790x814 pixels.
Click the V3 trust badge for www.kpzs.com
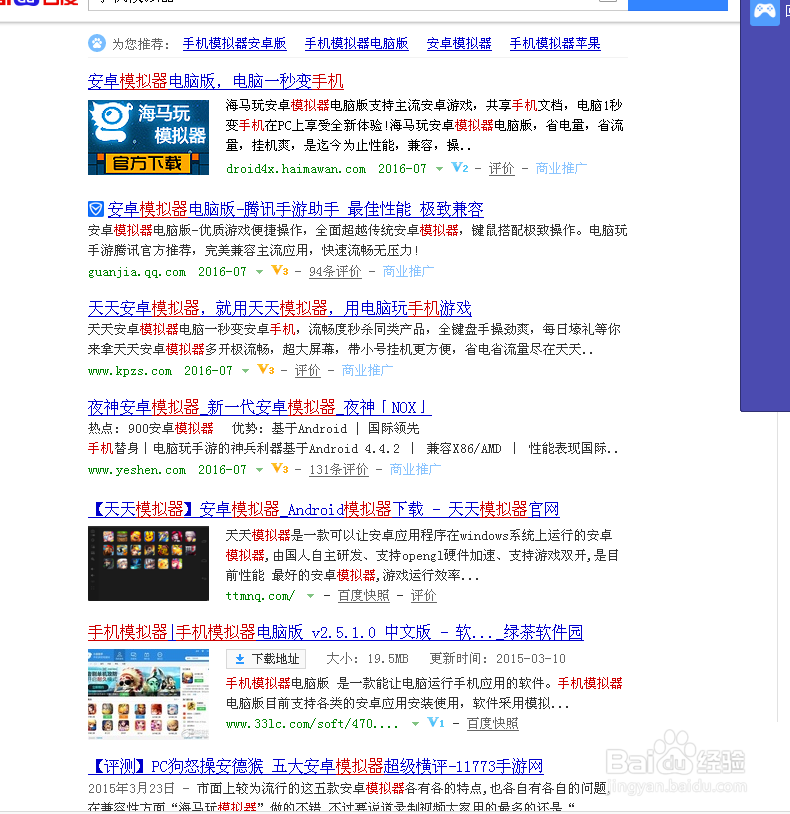click(266, 370)
